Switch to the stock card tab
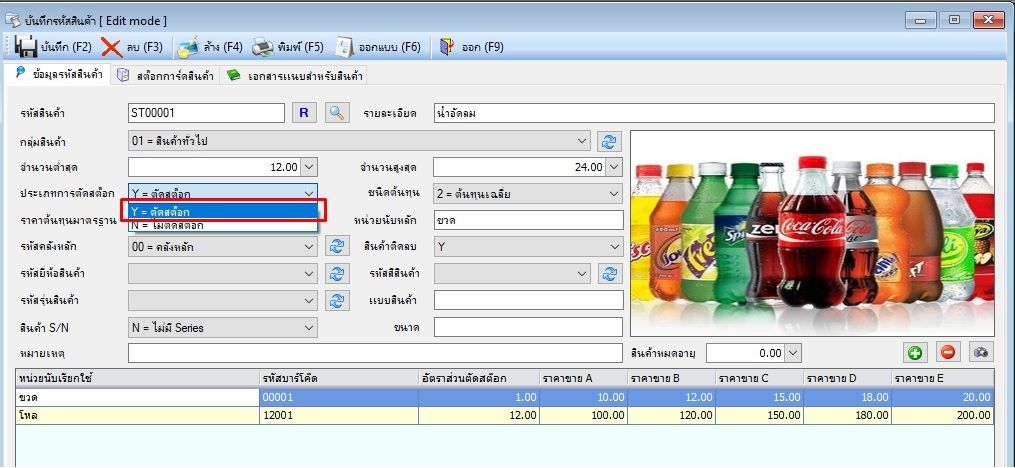Image resolution: width=1015 pixels, height=468 pixels. (x=166, y=76)
